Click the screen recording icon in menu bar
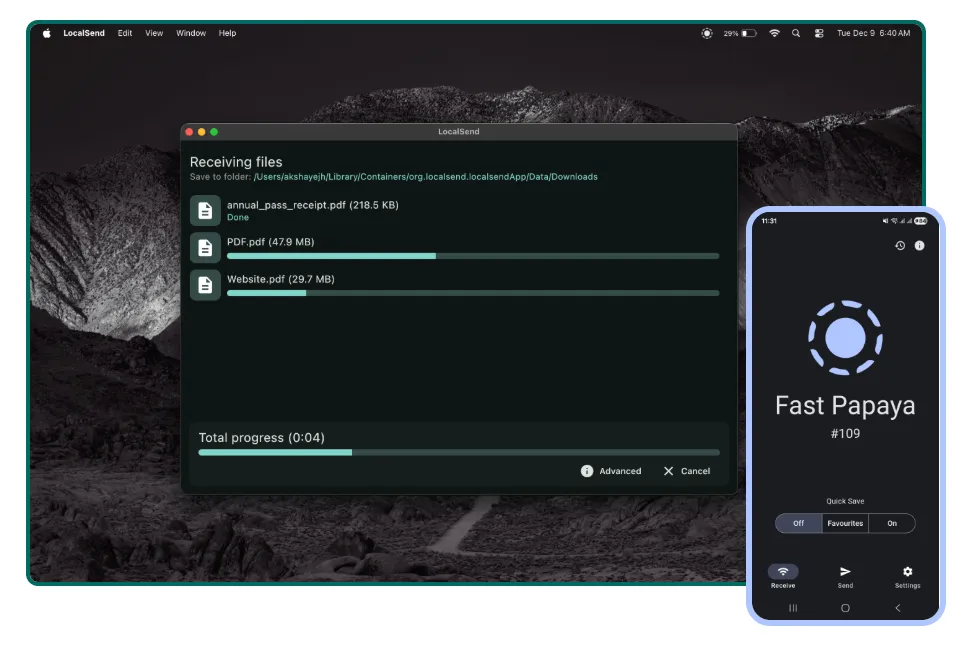Screen dimensions: 974x651 point(707,34)
